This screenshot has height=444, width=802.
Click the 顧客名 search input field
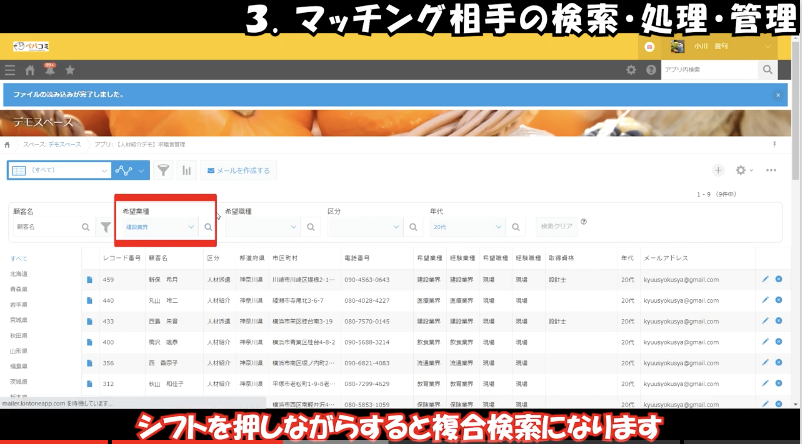pyautogui.click(x=50, y=227)
